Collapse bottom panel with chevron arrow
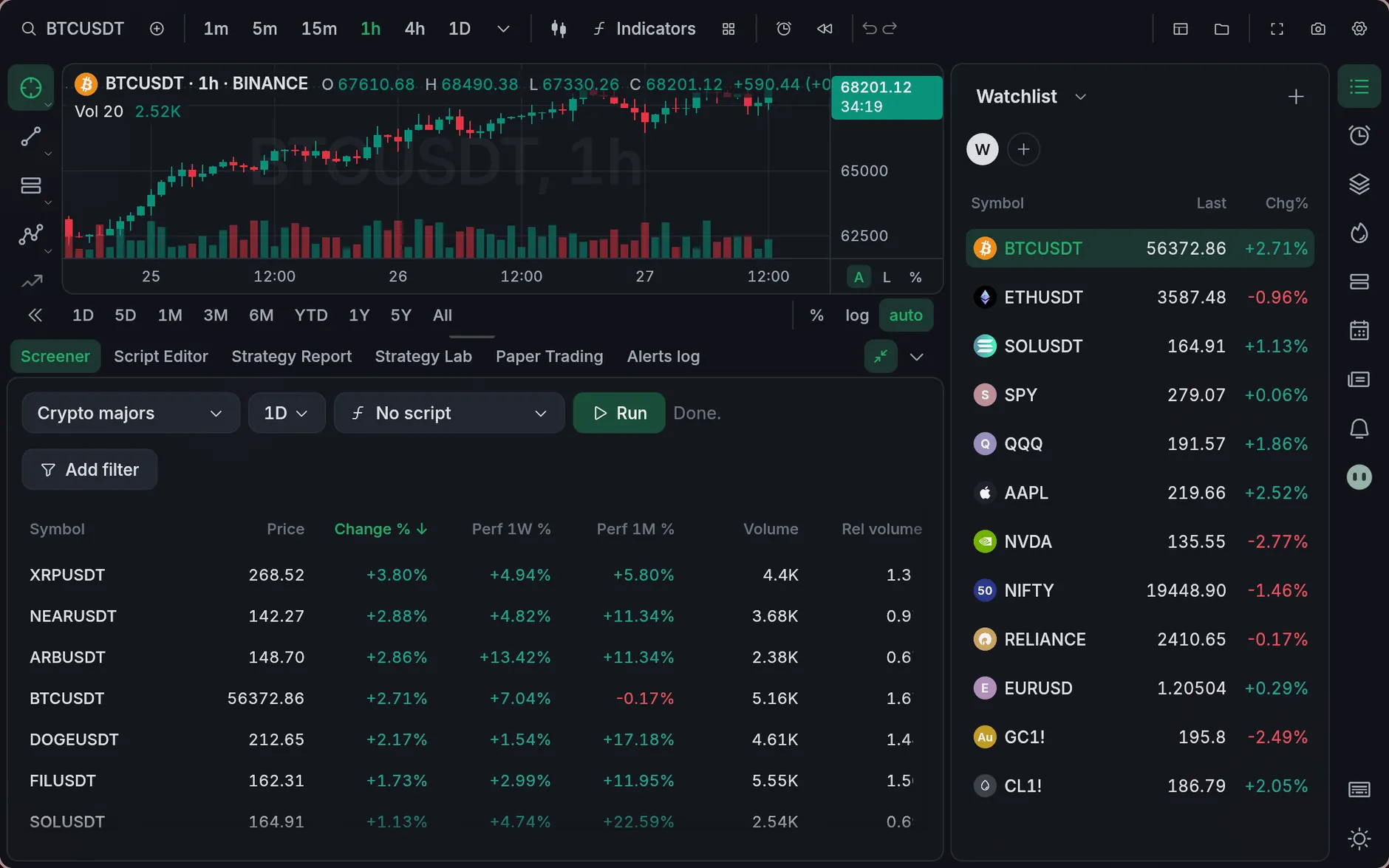 (x=917, y=357)
